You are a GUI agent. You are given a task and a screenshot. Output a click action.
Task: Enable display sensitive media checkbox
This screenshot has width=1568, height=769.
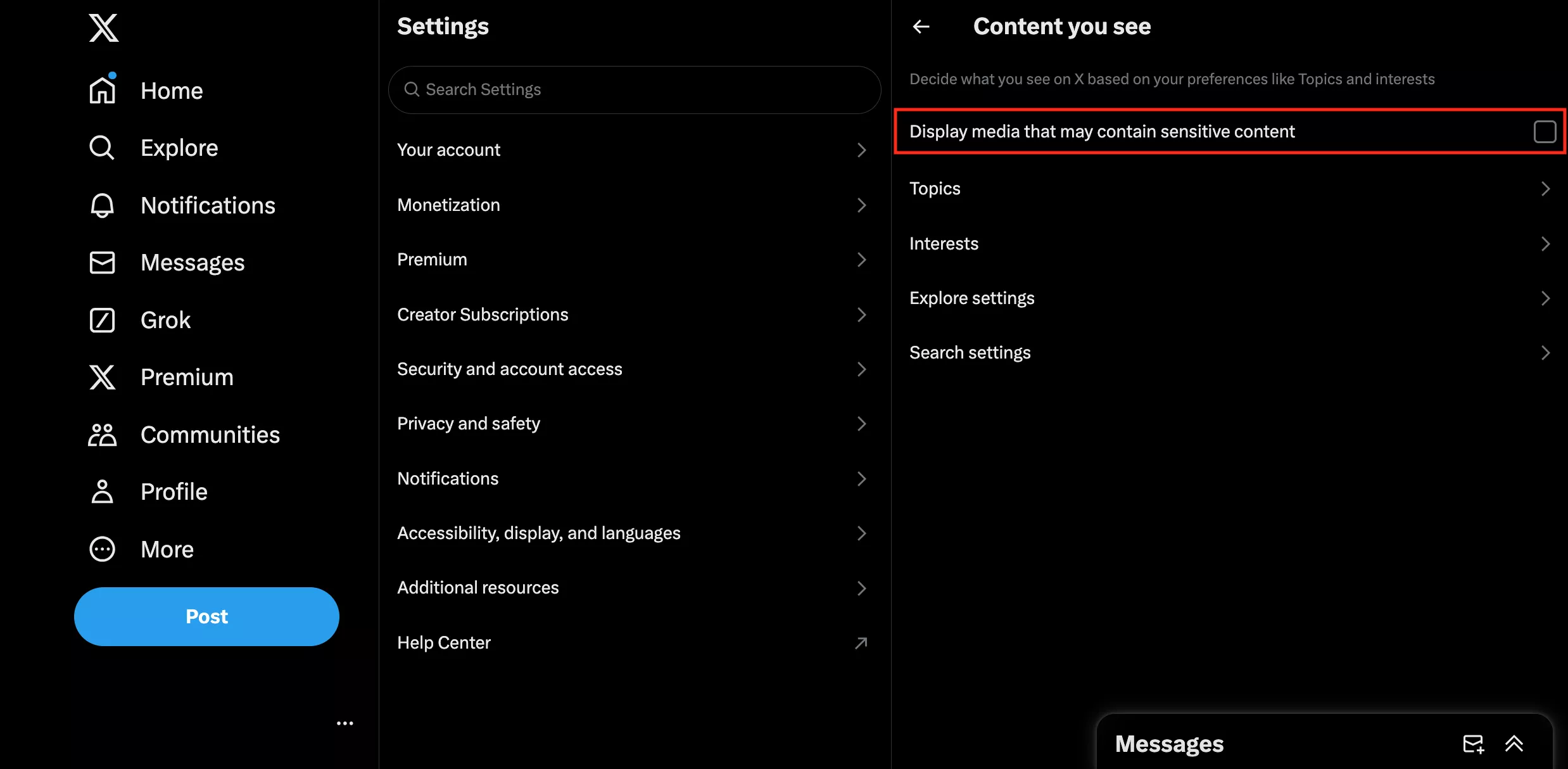pyautogui.click(x=1544, y=132)
